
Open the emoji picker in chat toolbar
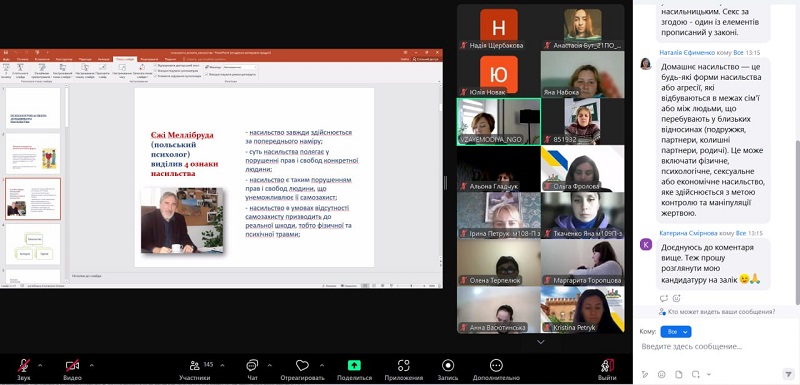[661, 374]
